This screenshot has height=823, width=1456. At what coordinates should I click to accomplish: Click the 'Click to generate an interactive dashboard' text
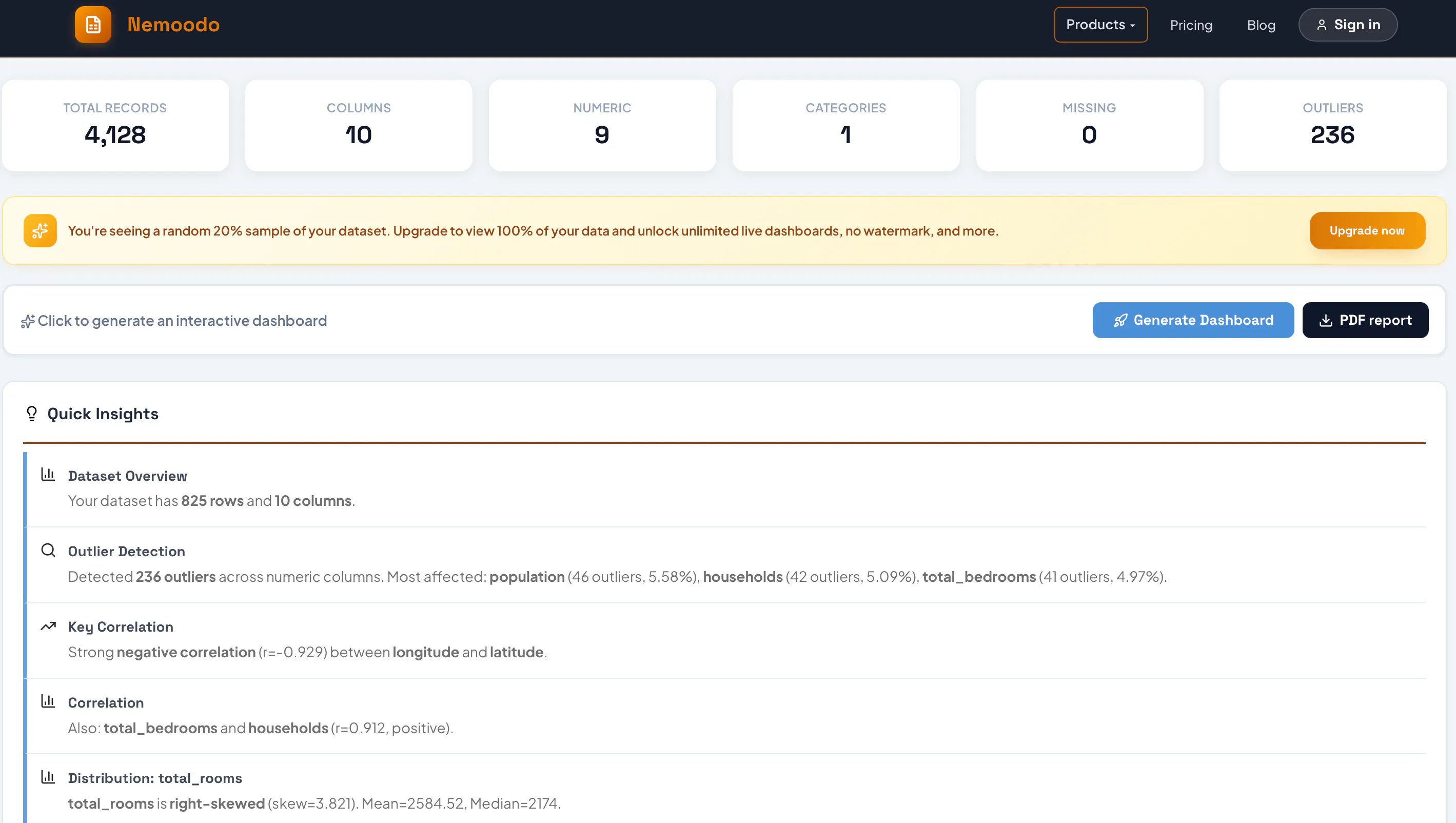(x=182, y=321)
